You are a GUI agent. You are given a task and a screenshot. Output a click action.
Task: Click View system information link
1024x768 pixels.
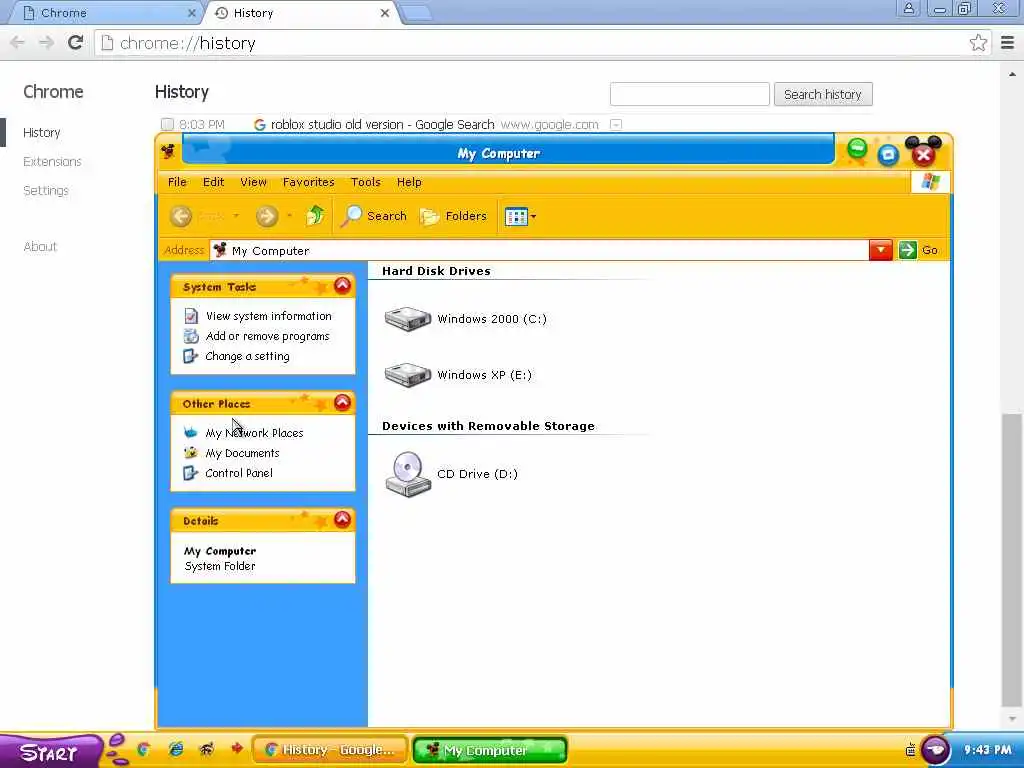click(268, 316)
